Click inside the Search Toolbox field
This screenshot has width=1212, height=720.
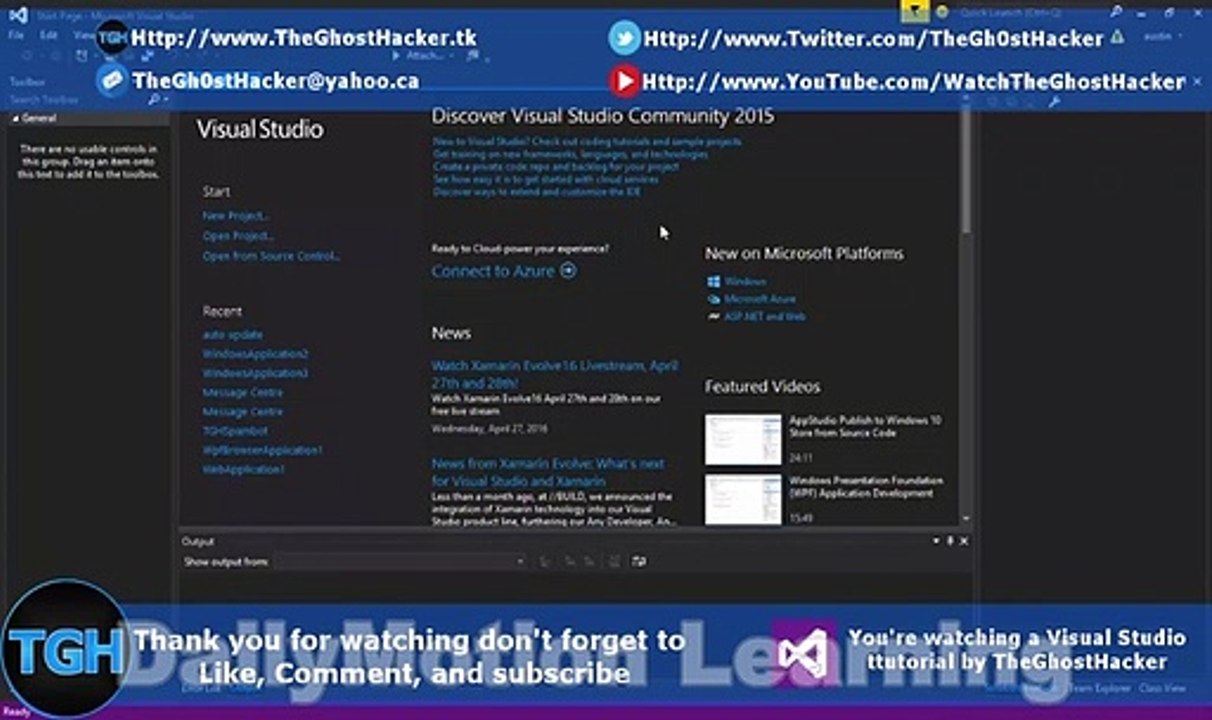click(x=76, y=100)
